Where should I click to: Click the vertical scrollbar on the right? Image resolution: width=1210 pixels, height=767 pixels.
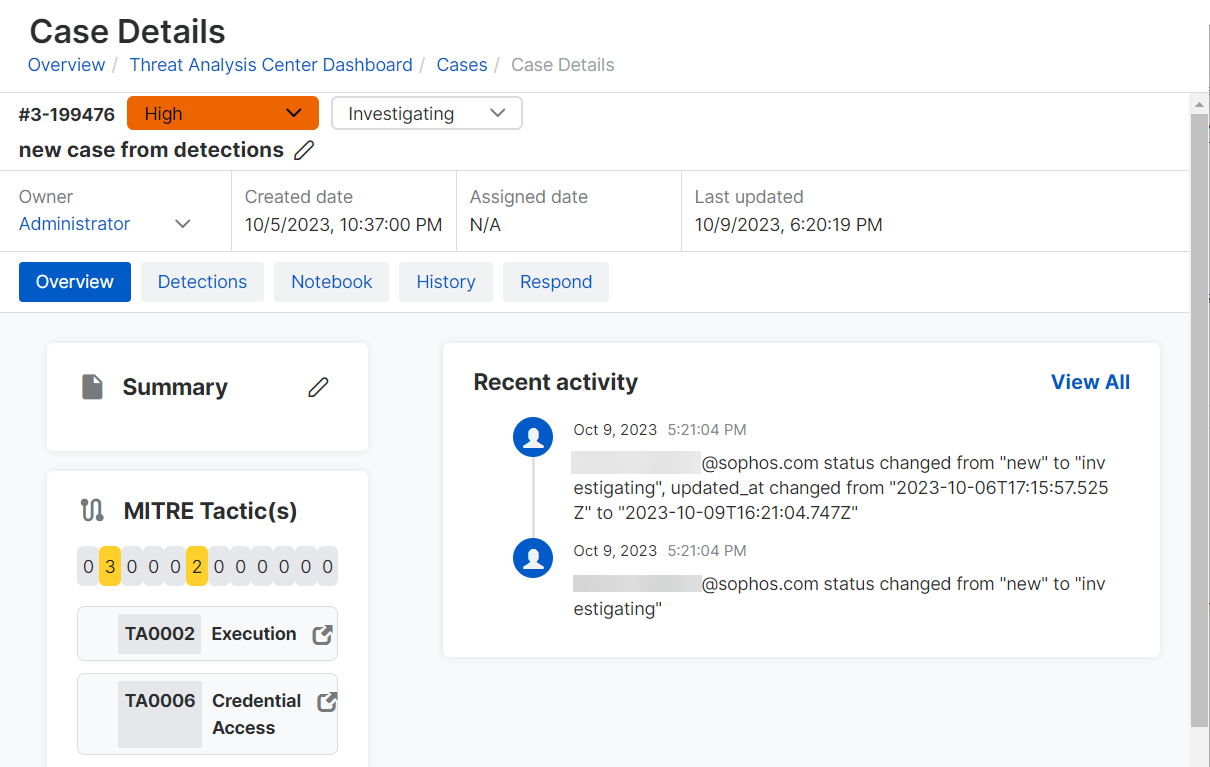click(1199, 420)
